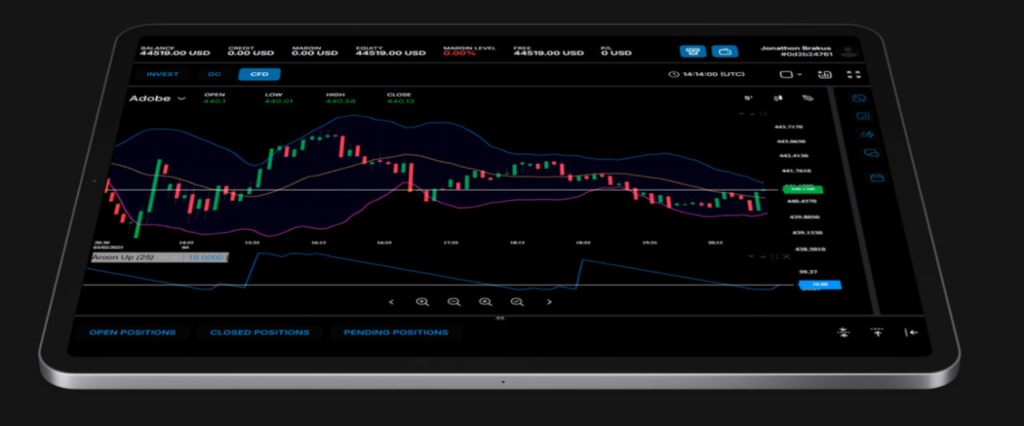This screenshot has width=1024, height=426.
Task: Open the CLOSED POSITIONS tab
Action: point(259,333)
